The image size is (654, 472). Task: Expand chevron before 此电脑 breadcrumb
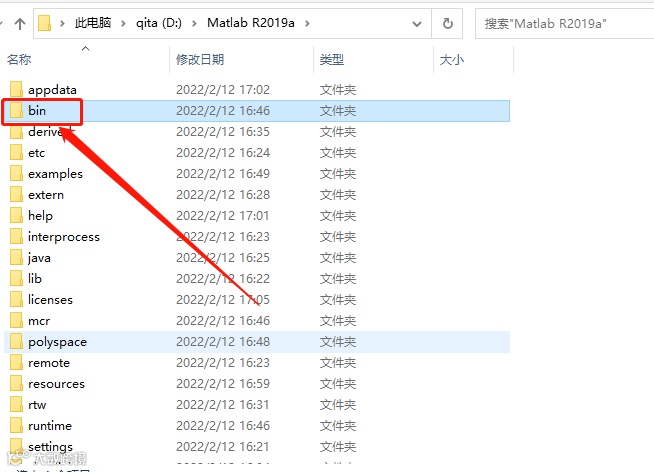pos(62,23)
